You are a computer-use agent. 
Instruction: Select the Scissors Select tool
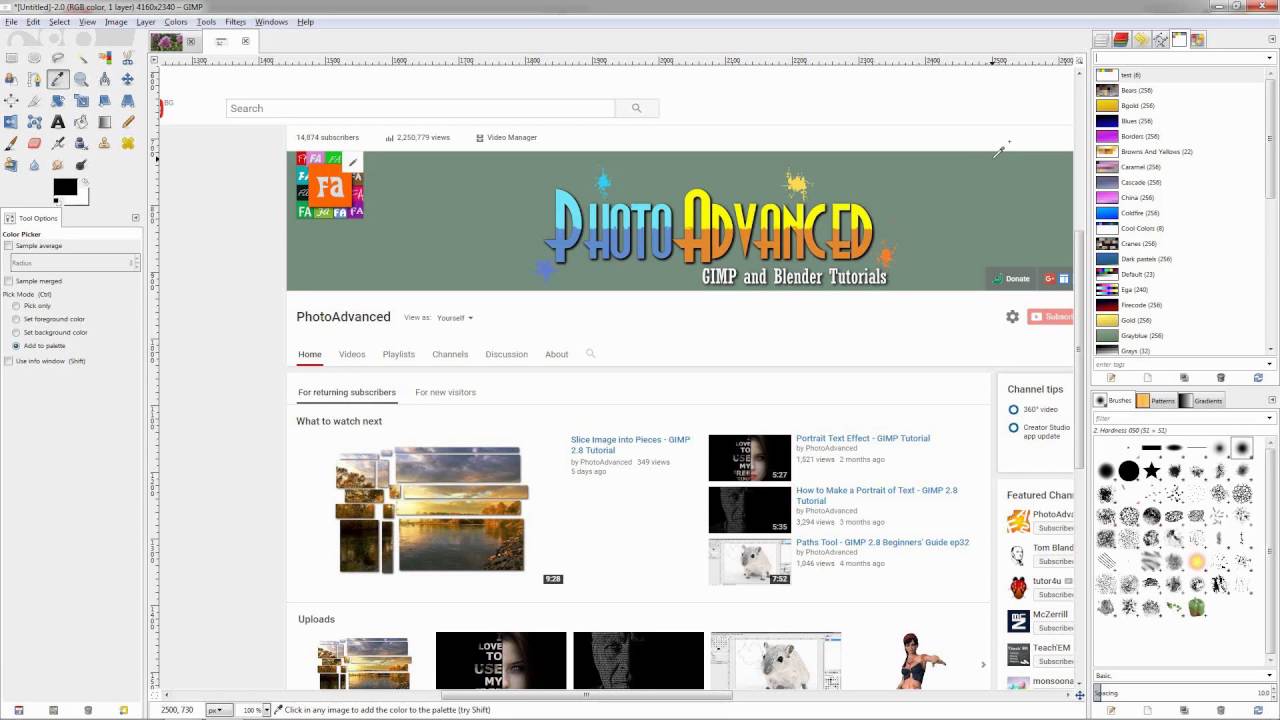pos(128,57)
